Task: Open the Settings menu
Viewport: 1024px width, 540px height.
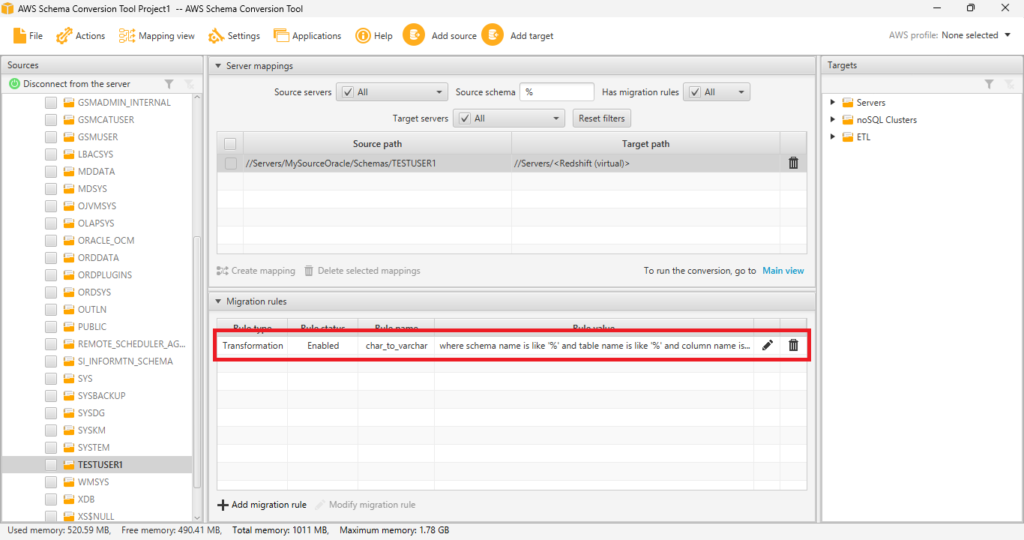Action: pos(234,35)
